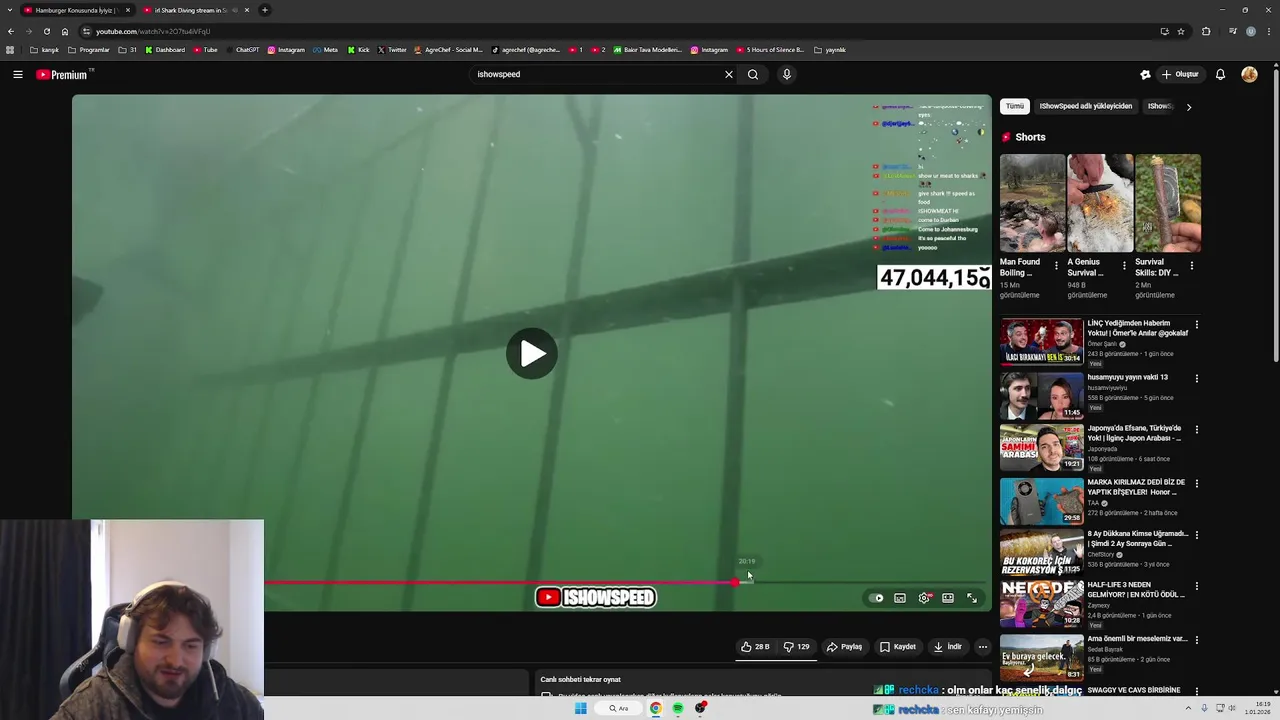Open the Dashboard bookmark
This screenshot has width=1280, height=720.
[165, 50]
